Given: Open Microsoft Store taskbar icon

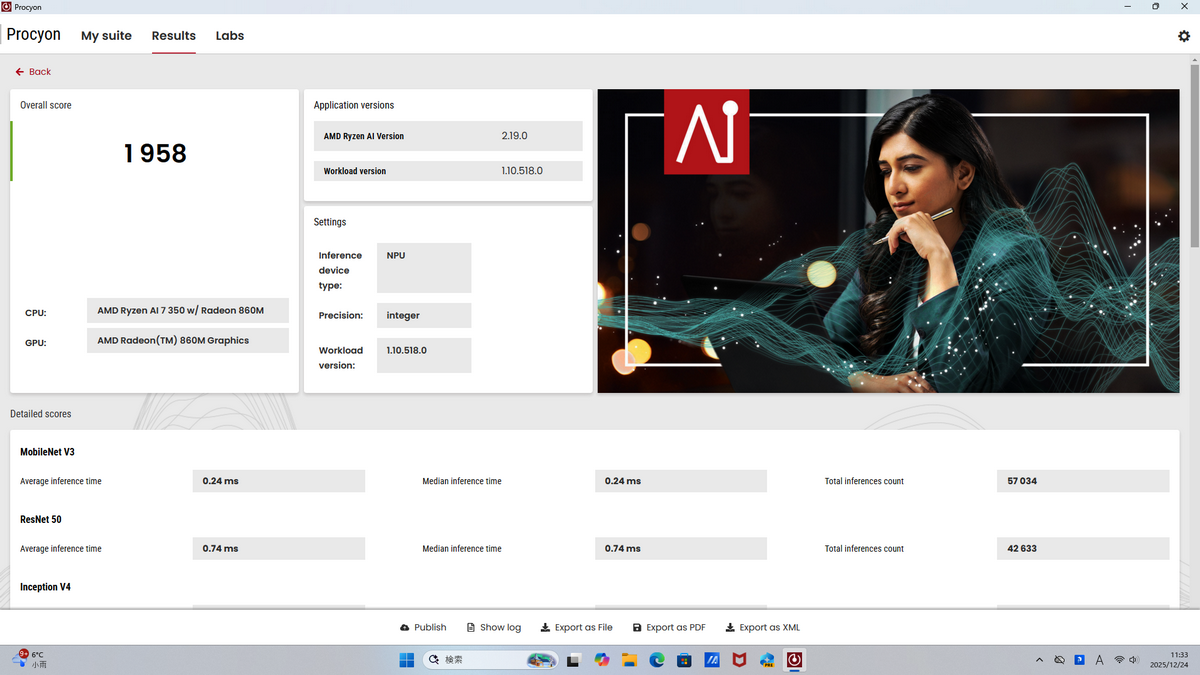Looking at the screenshot, I should [684, 660].
